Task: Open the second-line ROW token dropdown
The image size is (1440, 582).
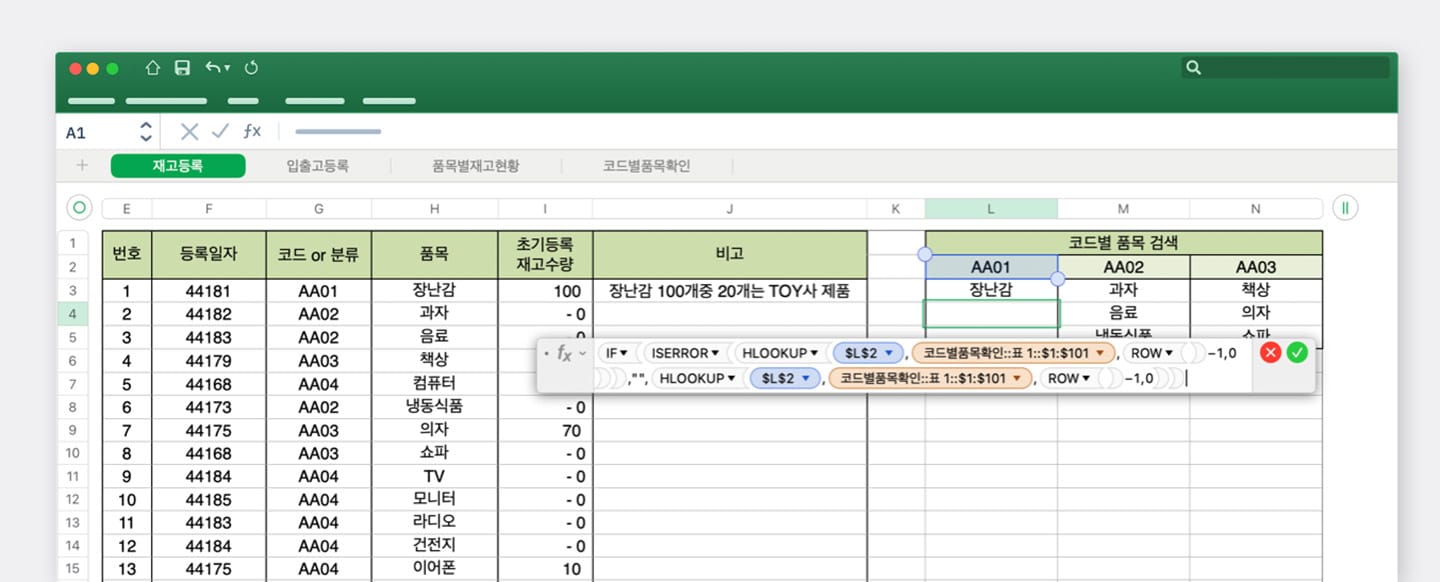Action: click(1086, 378)
